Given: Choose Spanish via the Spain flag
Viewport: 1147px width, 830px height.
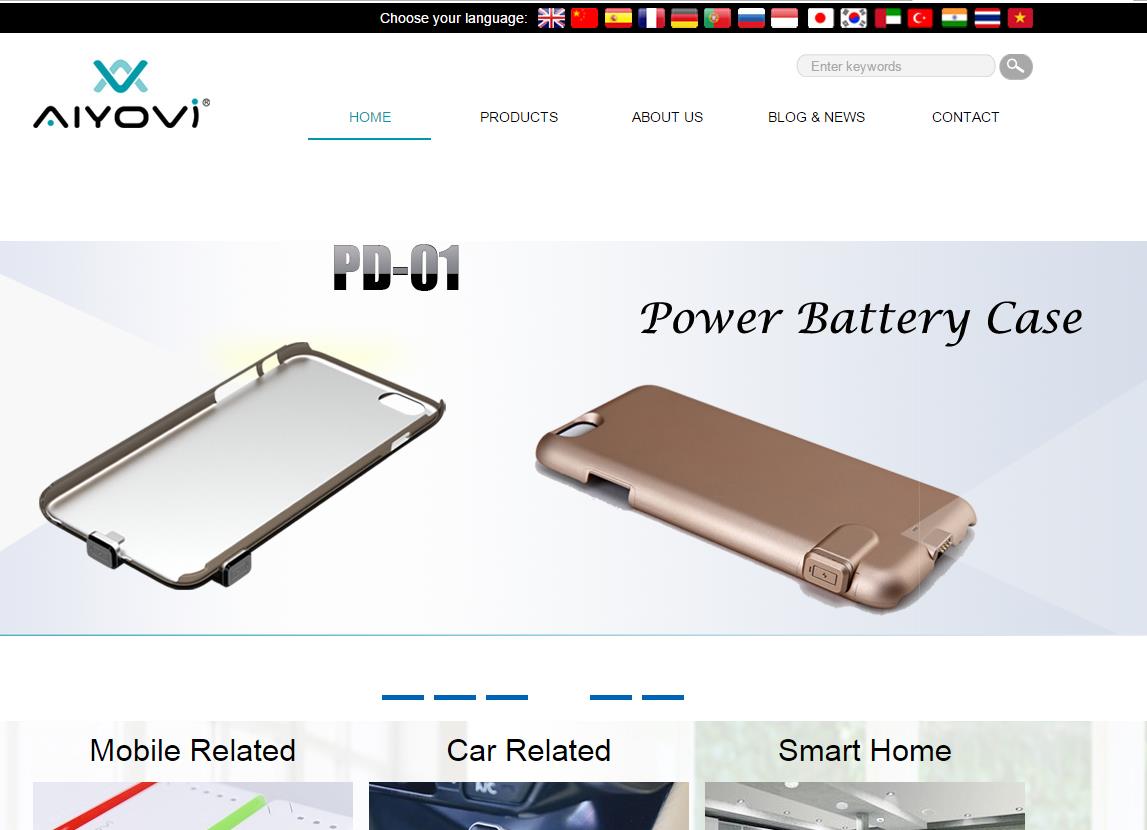Looking at the screenshot, I should pyautogui.click(x=618, y=18).
